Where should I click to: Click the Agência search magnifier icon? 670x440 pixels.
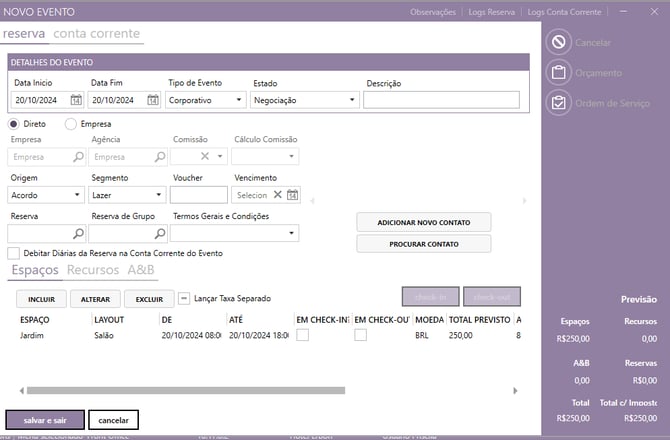coord(159,157)
